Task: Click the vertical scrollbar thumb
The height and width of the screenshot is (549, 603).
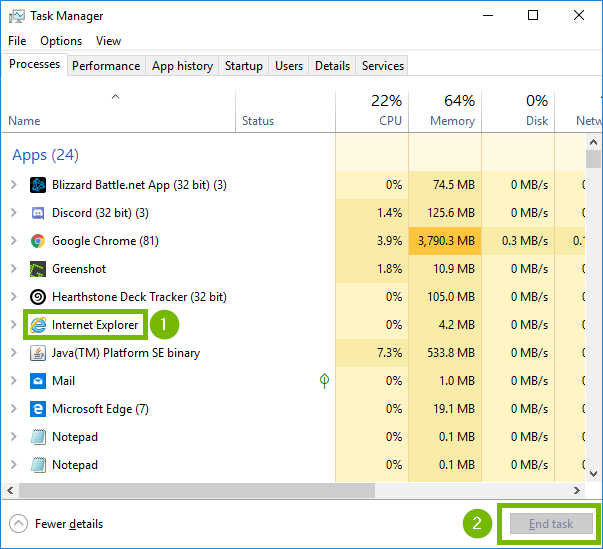Action: [593, 159]
